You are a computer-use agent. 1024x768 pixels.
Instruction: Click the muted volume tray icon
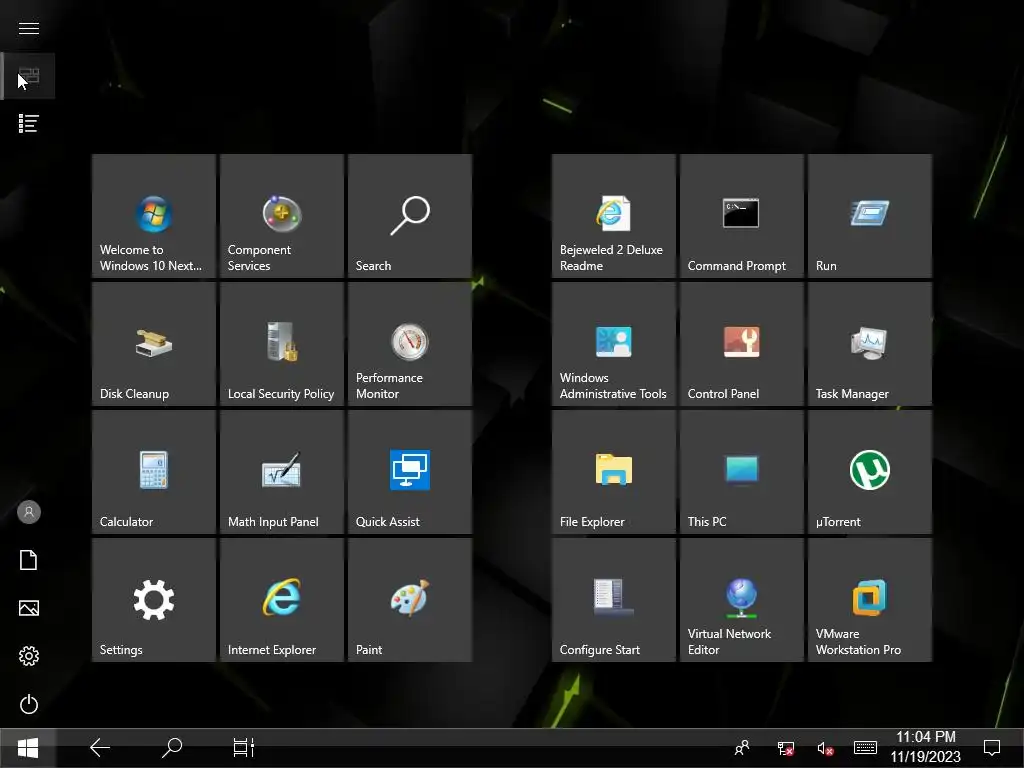[825, 748]
